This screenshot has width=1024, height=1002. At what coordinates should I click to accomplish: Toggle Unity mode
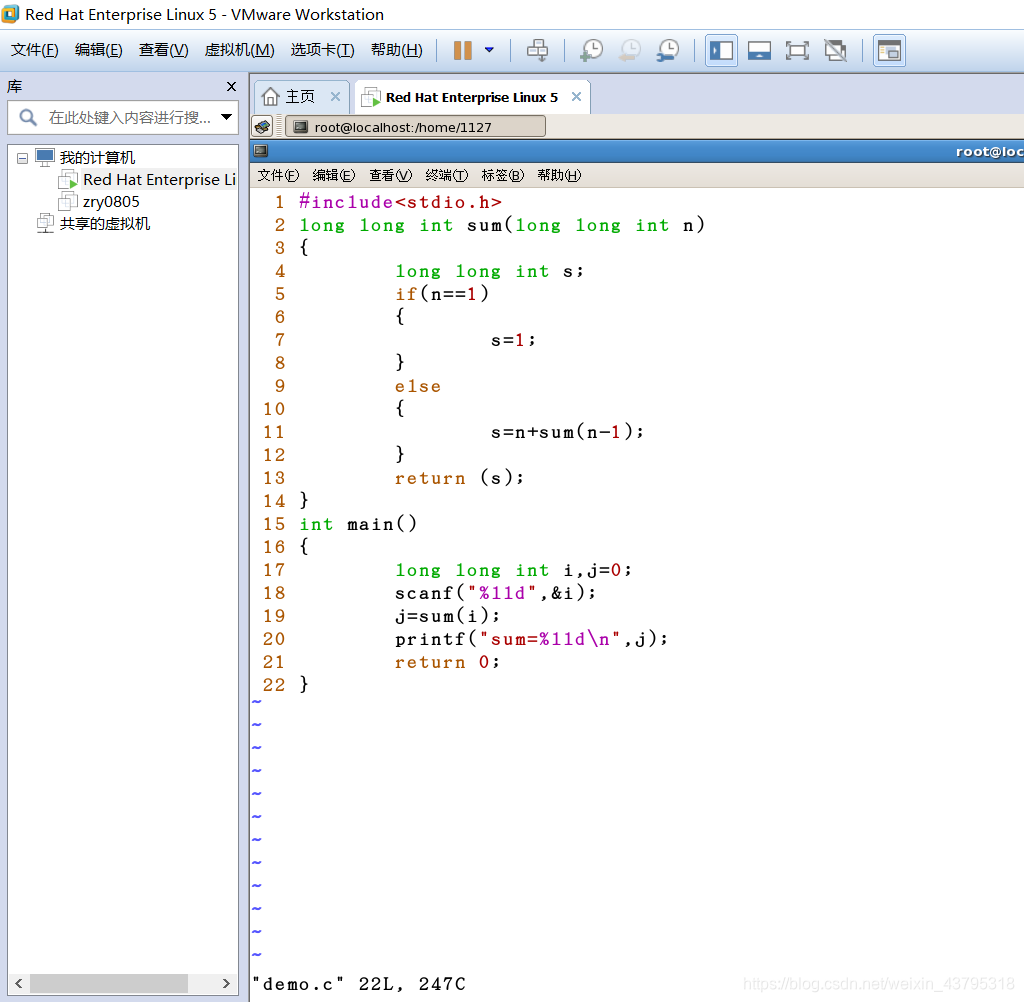pos(835,50)
